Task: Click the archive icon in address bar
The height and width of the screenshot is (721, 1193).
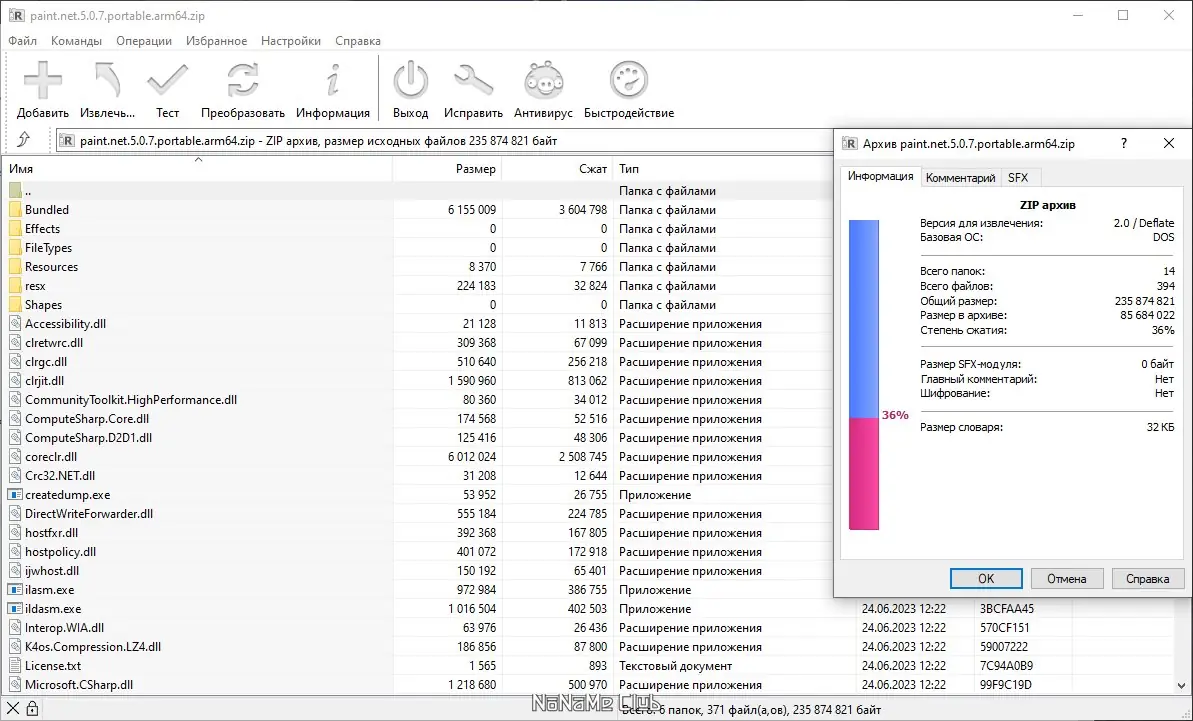Action: [67, 141]
